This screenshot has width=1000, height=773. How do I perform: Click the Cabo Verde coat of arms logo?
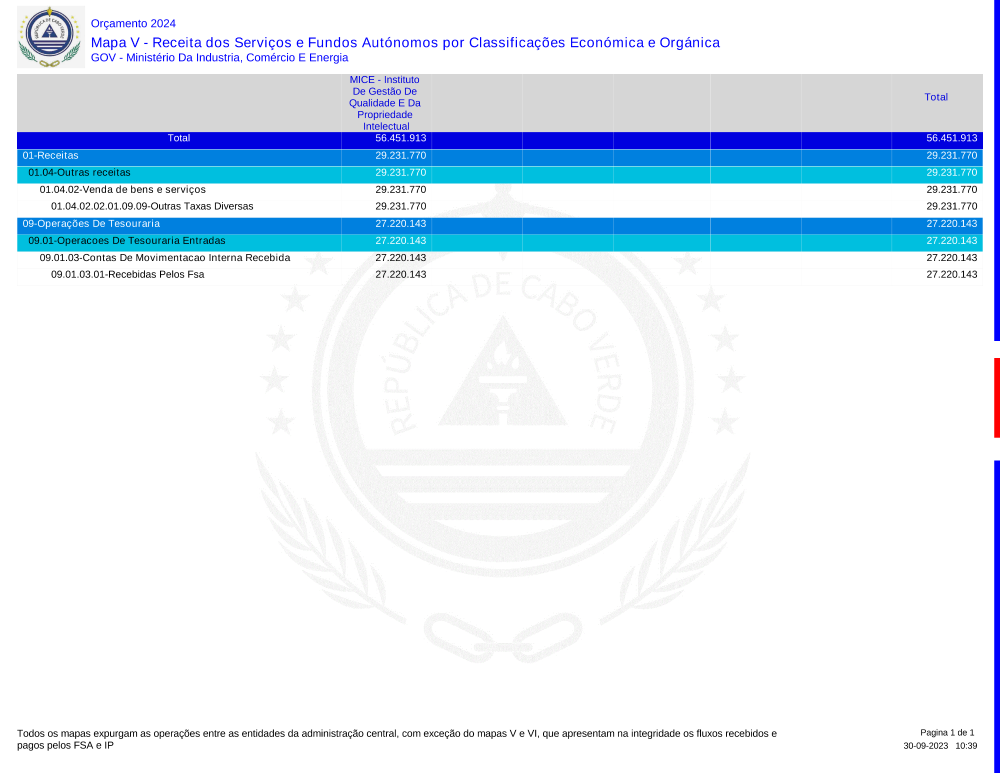(50, 37)
